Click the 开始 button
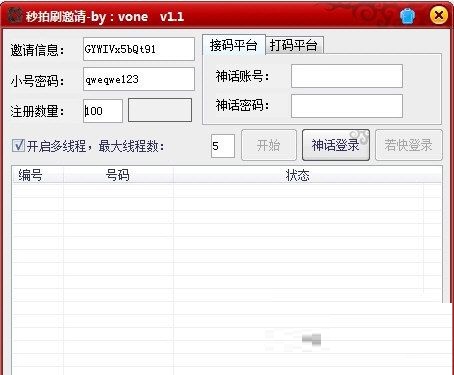 [x=269, y=145]
